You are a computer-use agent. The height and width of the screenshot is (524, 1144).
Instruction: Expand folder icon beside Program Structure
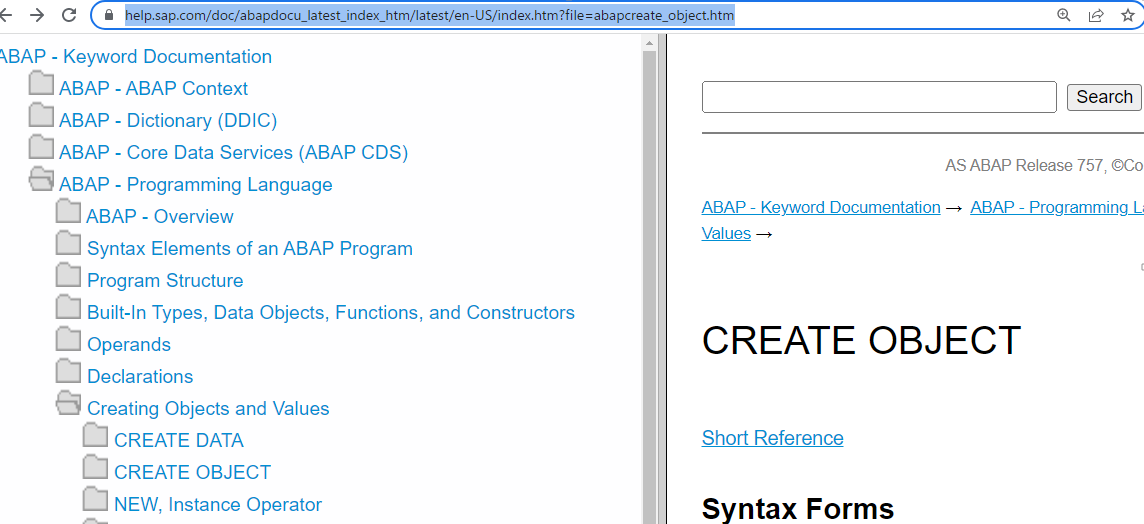coord(69,276)
